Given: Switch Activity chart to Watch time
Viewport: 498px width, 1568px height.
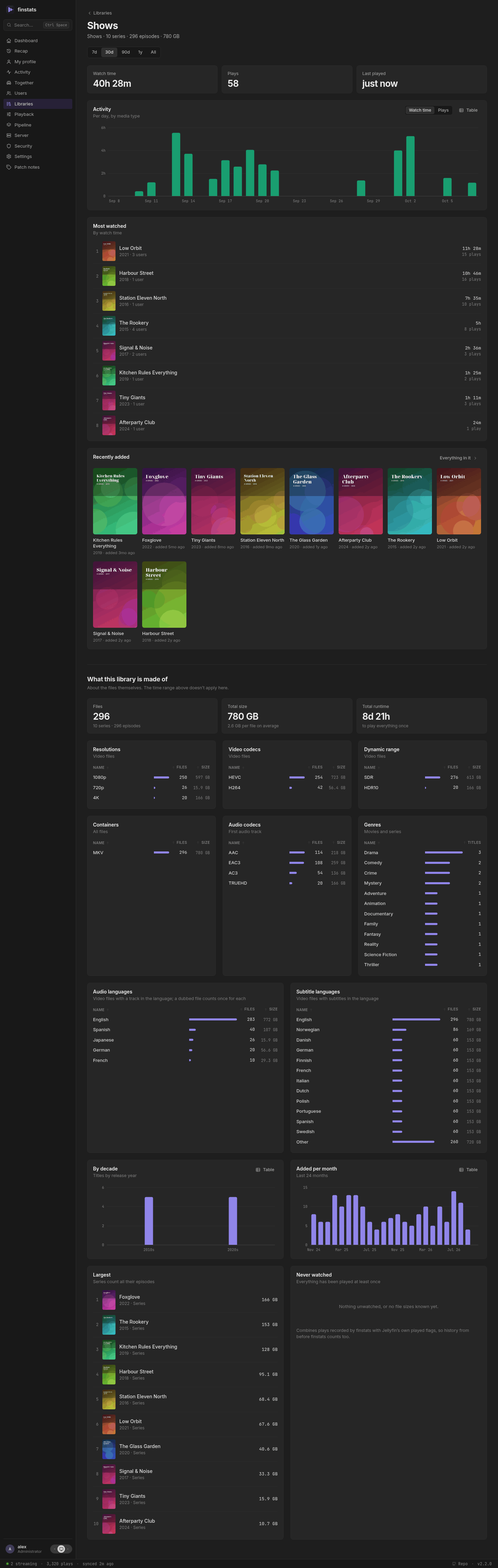Looking at the screenshot, I should 420,110.
